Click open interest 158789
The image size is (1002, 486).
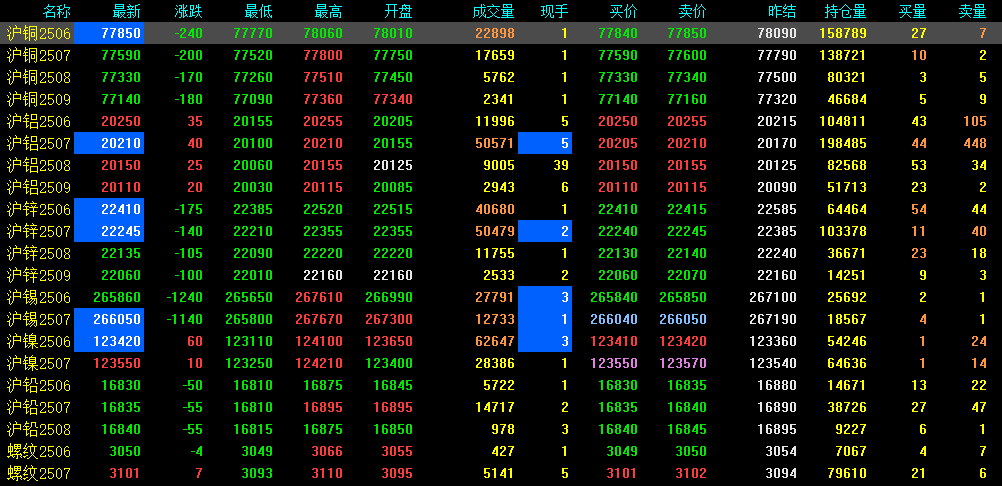pyautogui.click(x=844, y=34)
